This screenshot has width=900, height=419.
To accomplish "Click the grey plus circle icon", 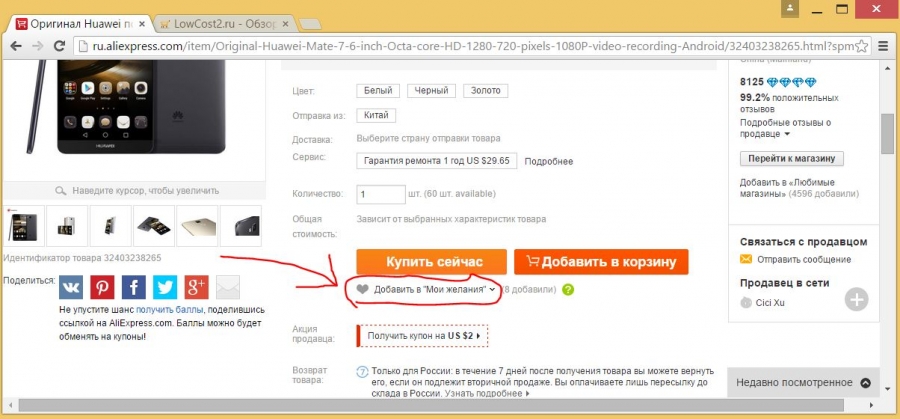I will pos(856,300).
